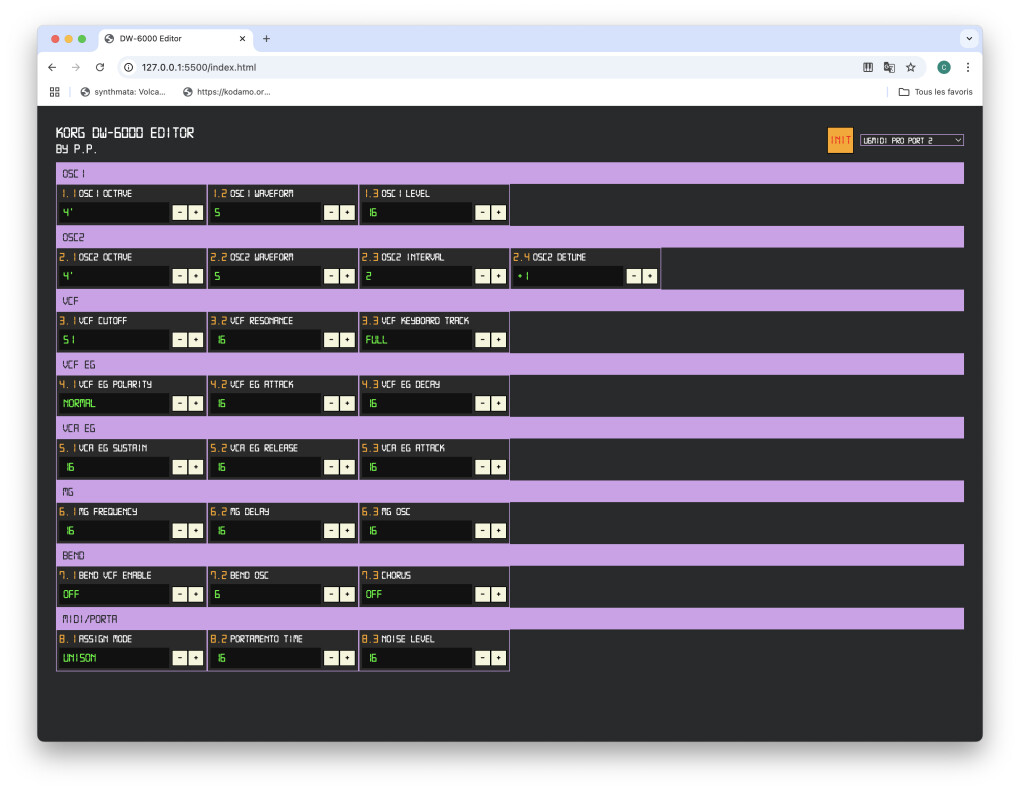Click the VCF Cutoff value field showing 51
This screenshot has height=791, width=1020.
pyautogui.click(x=114, y=340)
